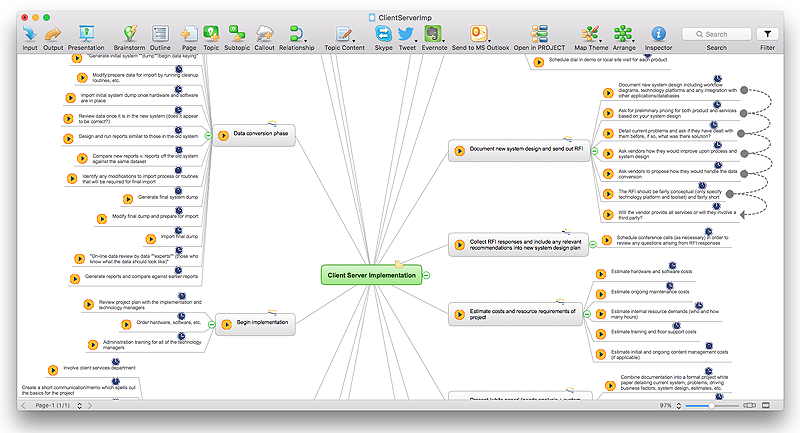Expand the Map Theme dropdown
Image resolution: width=800 pixels, height=433 pixels.
click(593, 34)
